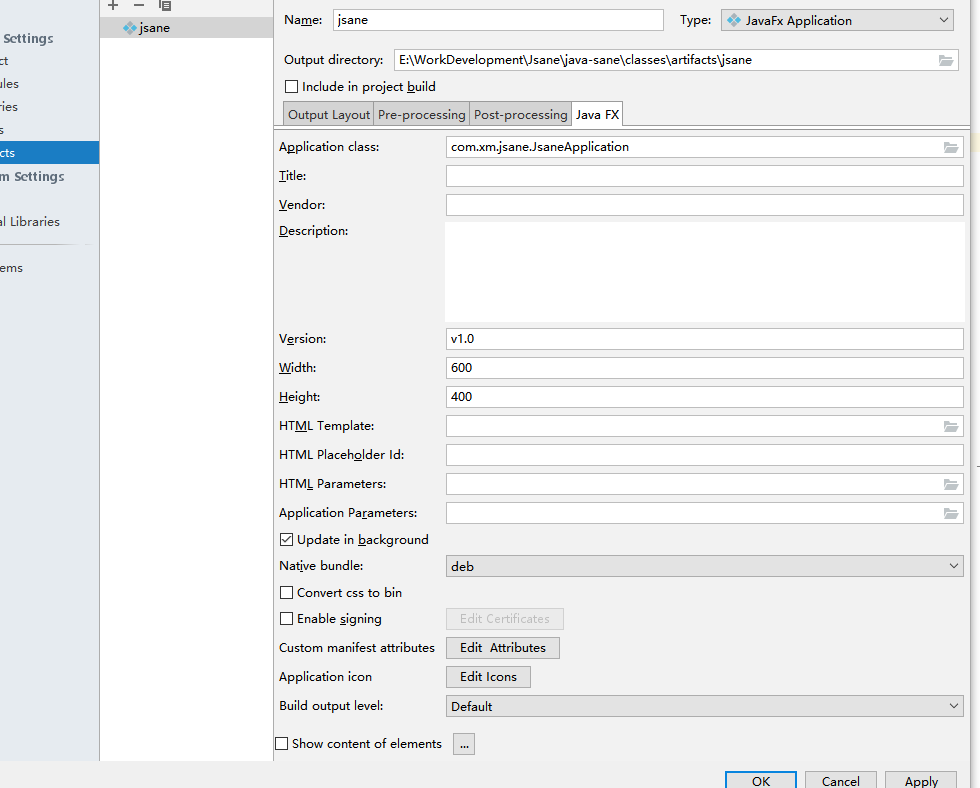Open the HTML Parameters browse icon
Image resolution: width=980 pixels, height=788 pixels.
pyautogui.click(x=951, y=484)
